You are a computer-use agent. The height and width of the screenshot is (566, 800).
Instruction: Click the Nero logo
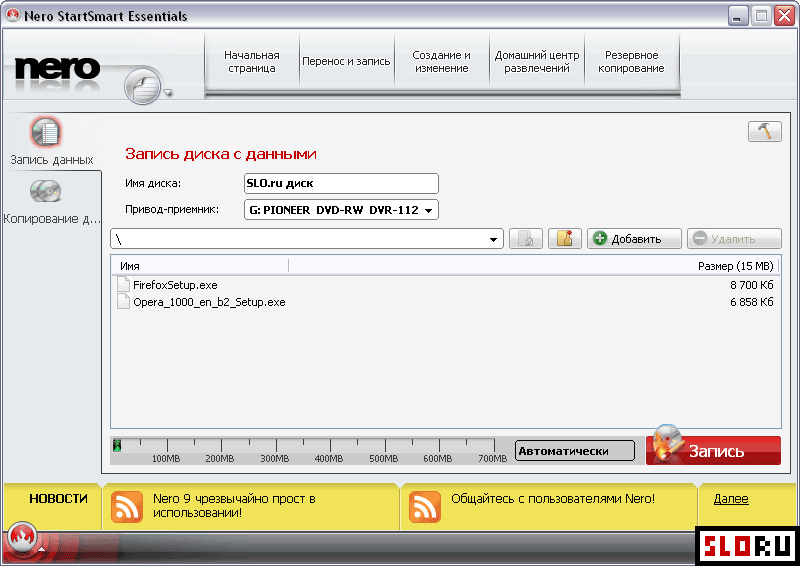pyautogui.click(x=57, y=70)
